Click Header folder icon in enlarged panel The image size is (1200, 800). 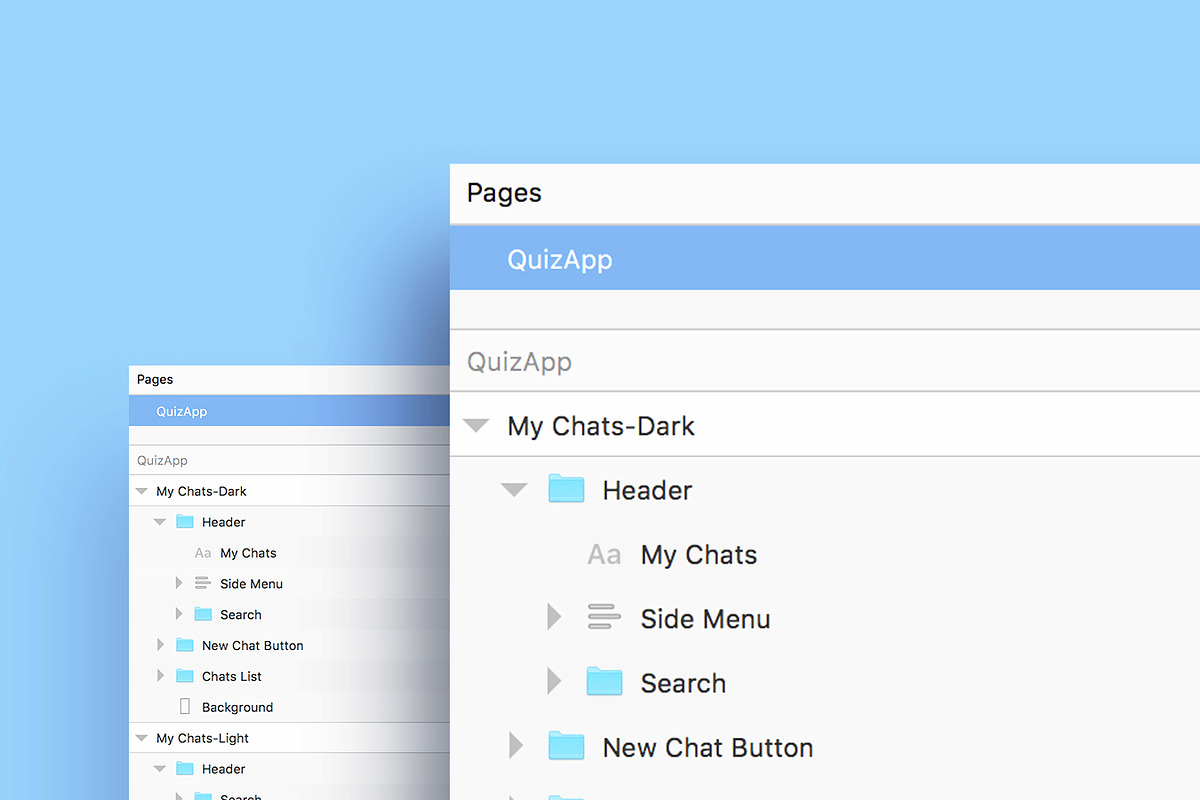point(566,489)
